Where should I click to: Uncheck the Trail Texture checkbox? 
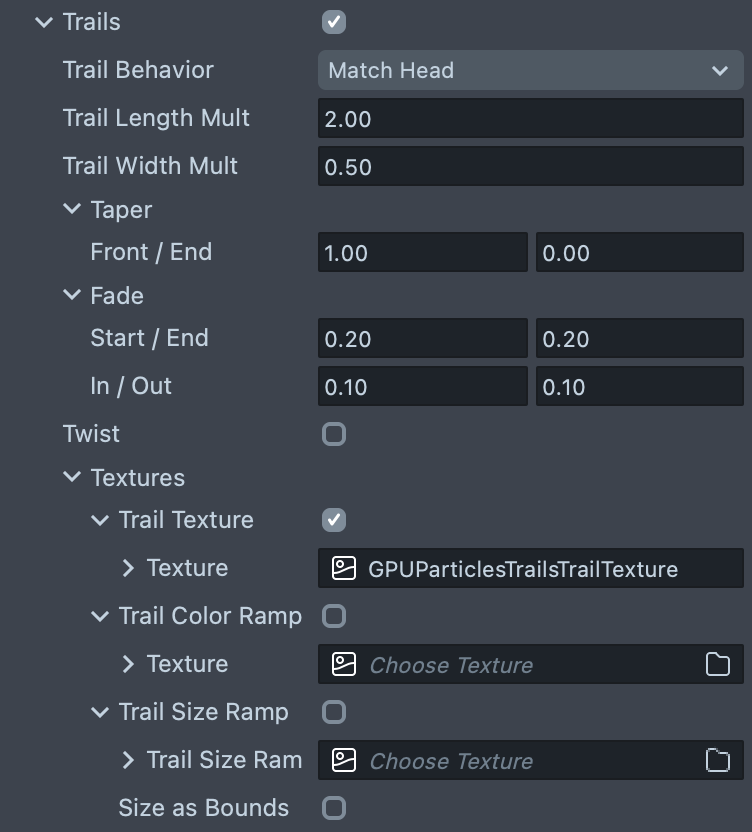(334, 520)
